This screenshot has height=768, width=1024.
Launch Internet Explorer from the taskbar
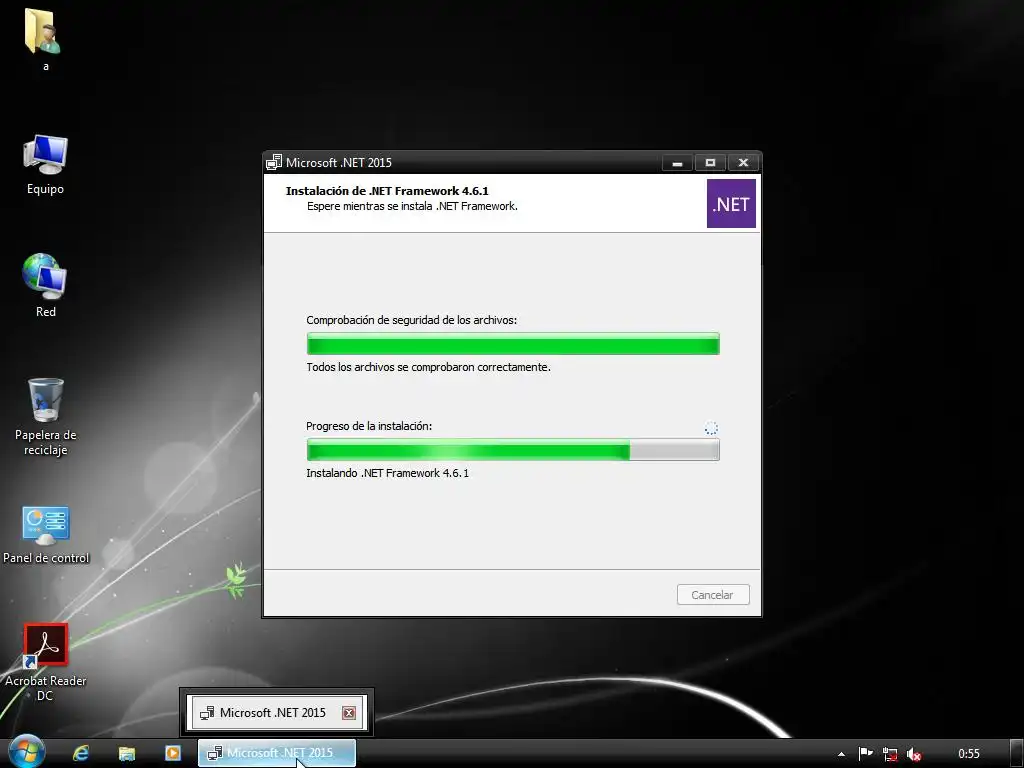81,753
